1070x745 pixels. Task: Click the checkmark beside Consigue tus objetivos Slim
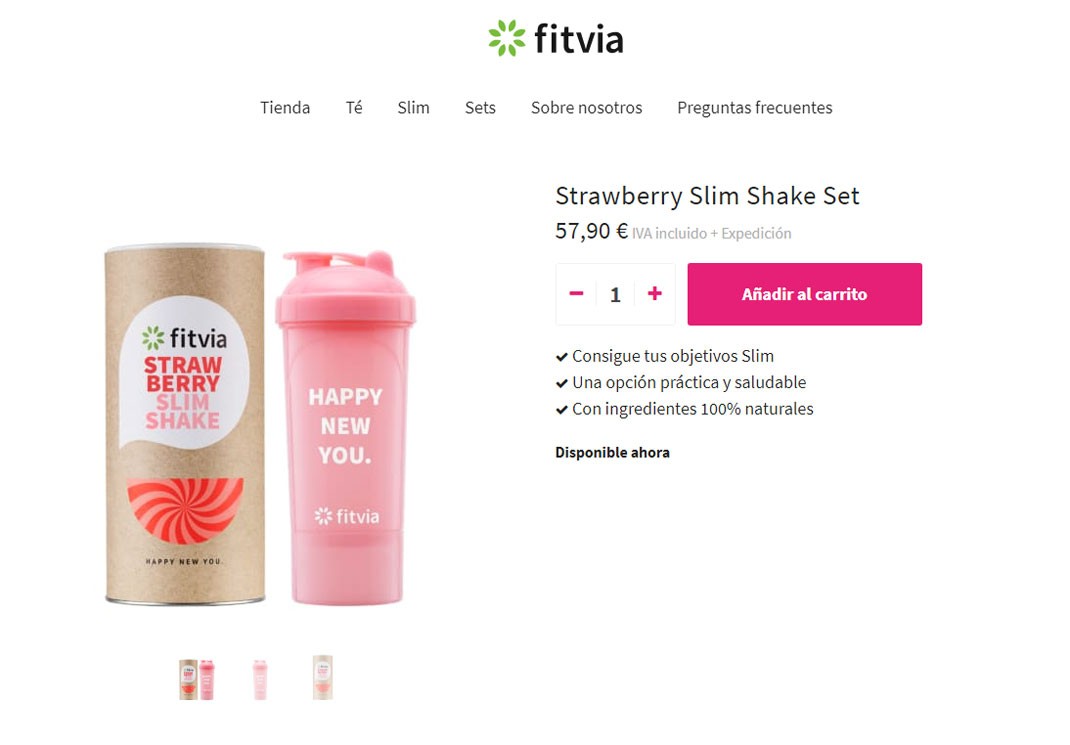(562, 357)
